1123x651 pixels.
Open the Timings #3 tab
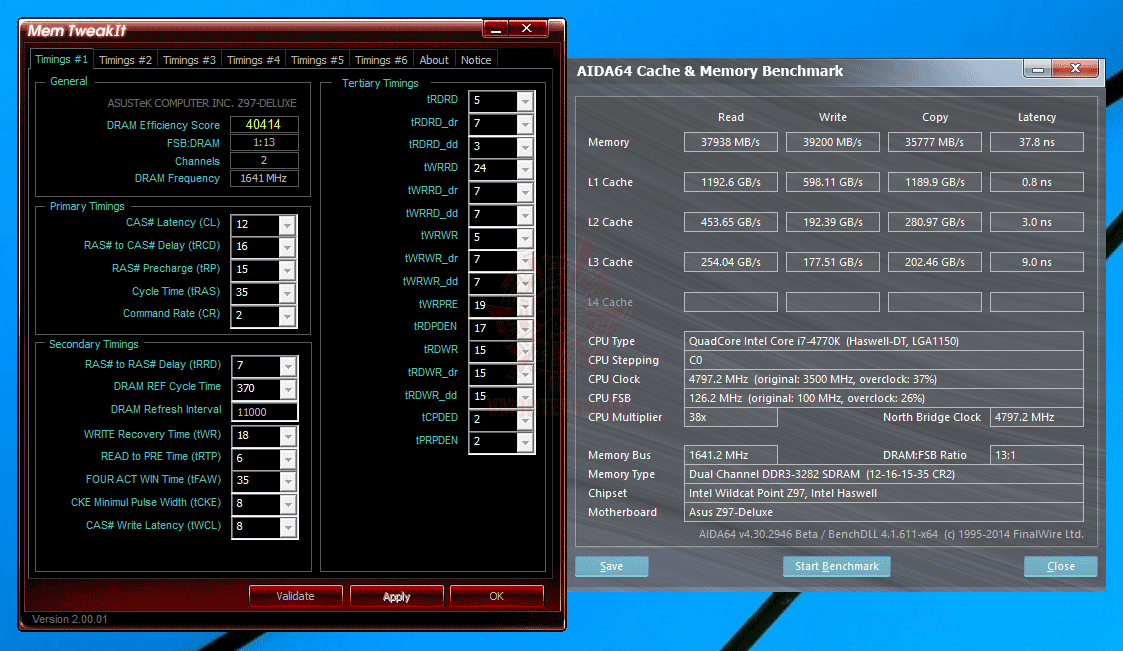pos(189,60)
